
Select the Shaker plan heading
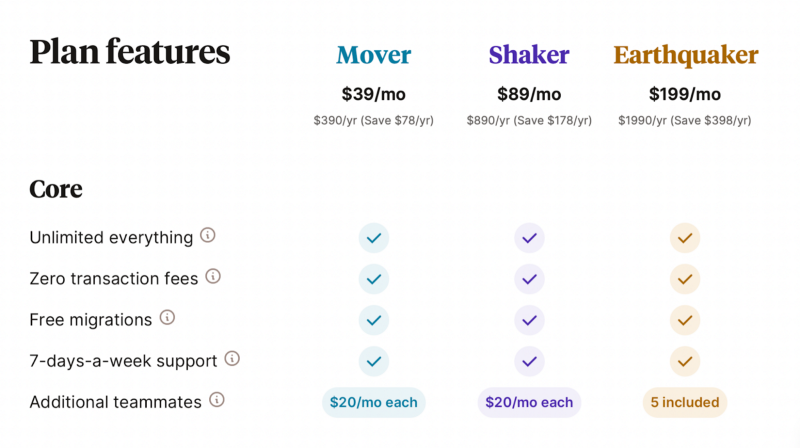pos(529,54)
